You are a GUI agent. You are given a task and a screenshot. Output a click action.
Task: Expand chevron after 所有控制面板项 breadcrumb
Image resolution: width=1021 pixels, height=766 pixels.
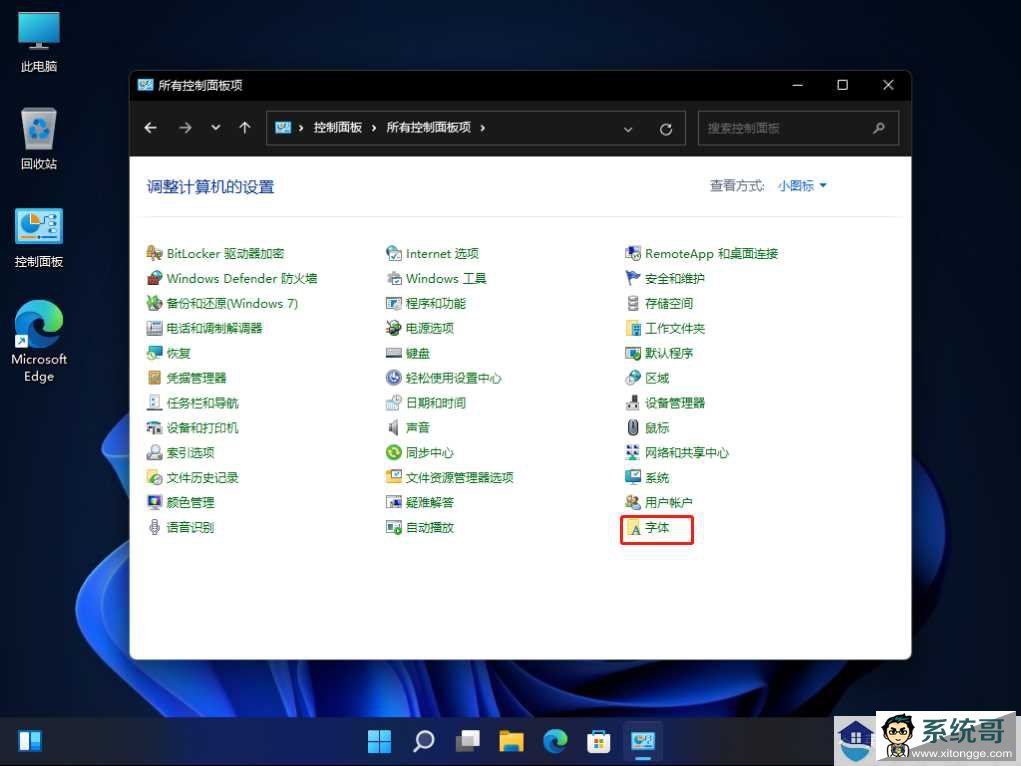pos(483,128)
